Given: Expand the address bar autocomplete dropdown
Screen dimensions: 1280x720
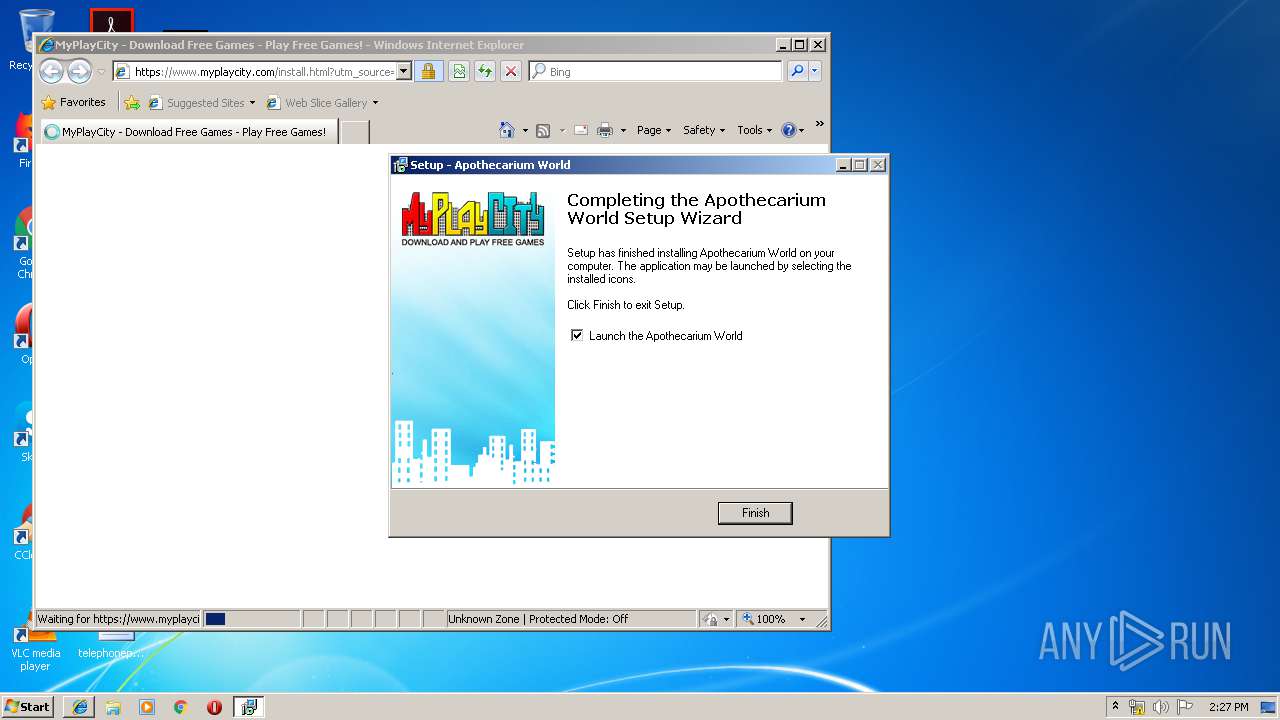Looking at the screenshot, I should coord(404,72).
